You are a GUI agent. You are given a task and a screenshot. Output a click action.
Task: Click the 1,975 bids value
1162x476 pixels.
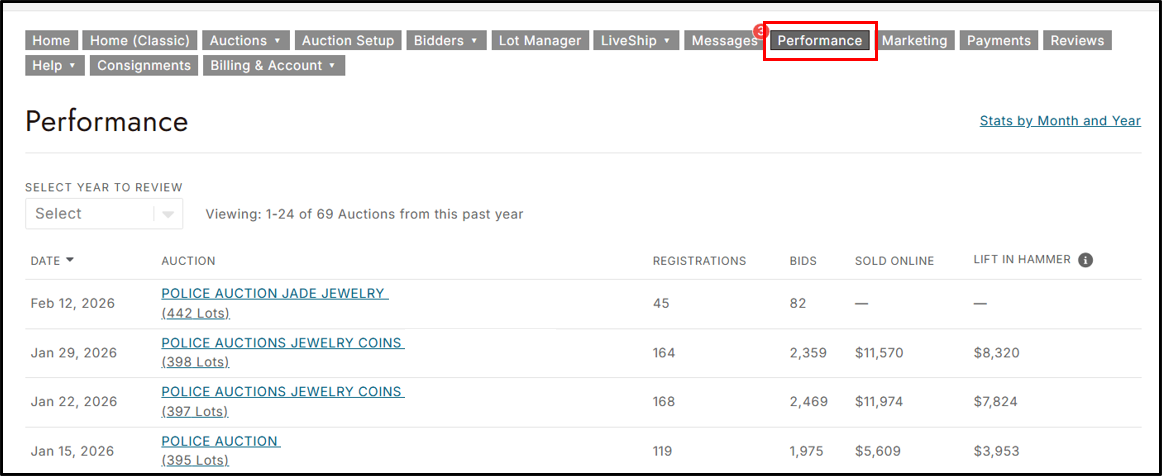point(807,451)
